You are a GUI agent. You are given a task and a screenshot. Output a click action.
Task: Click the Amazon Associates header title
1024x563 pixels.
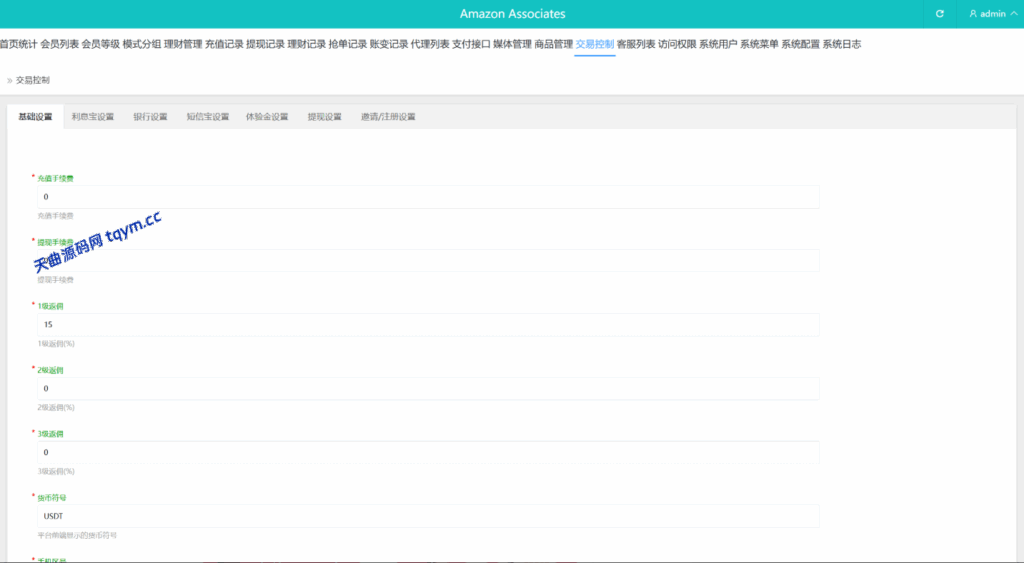[513, 14]
